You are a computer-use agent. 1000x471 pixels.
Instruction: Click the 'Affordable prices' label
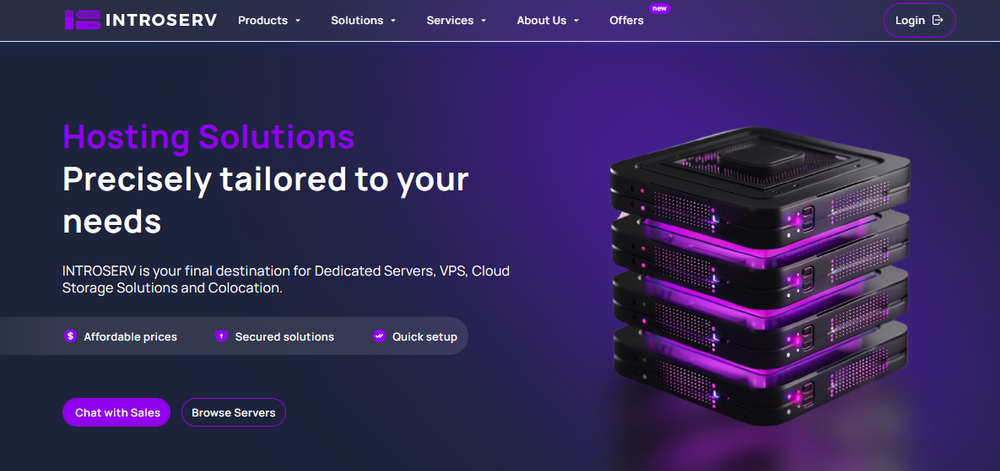pos(130,337)
